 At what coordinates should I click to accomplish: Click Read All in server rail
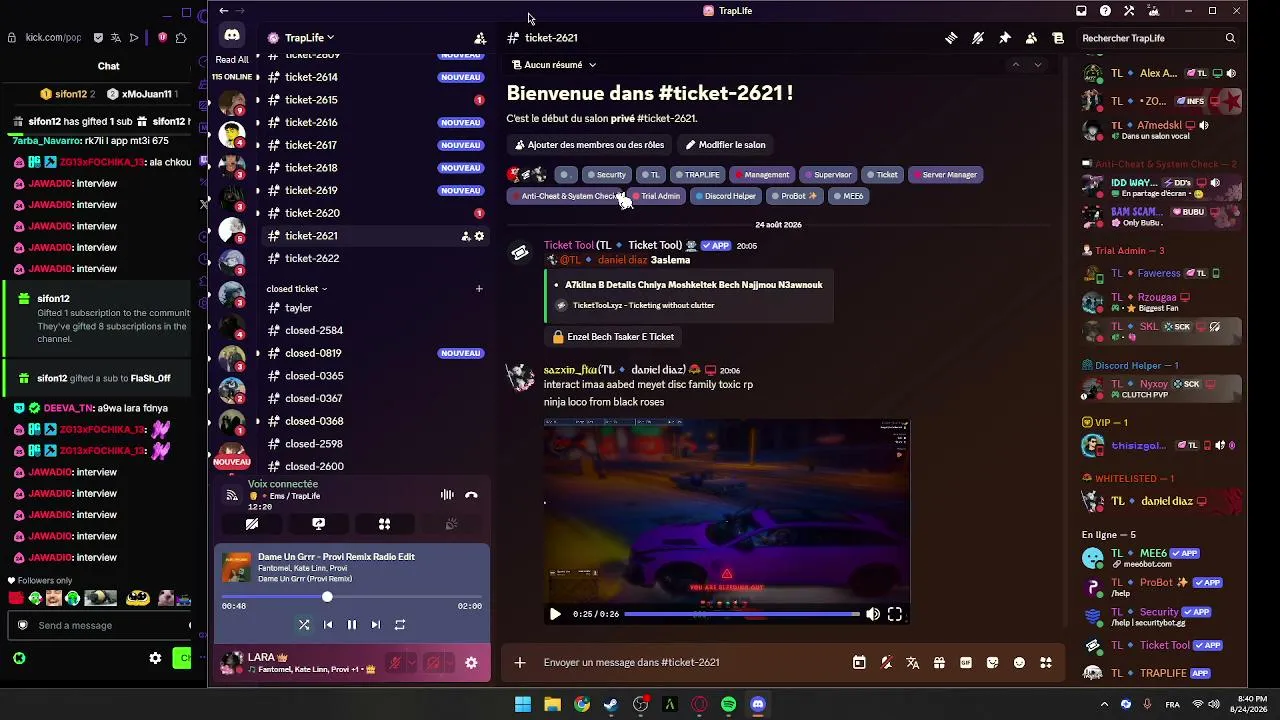pyautogui.click(x=232, y=60)
